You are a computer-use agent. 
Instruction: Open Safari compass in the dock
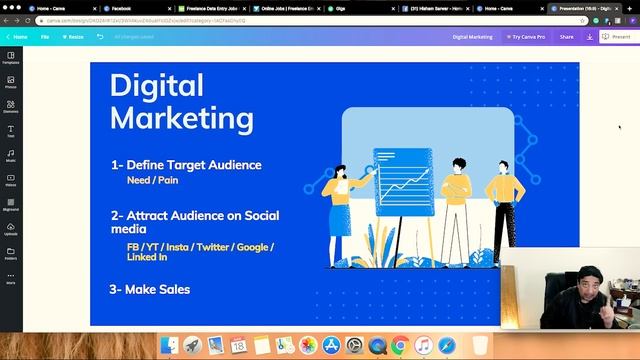coord(447,346)
